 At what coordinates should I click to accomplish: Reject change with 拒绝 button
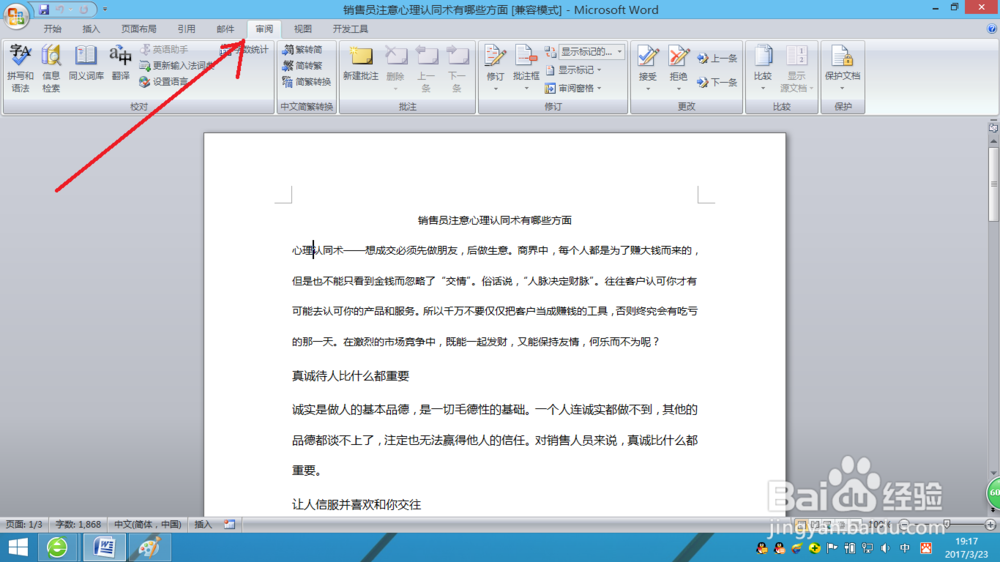tap(679, 69)
